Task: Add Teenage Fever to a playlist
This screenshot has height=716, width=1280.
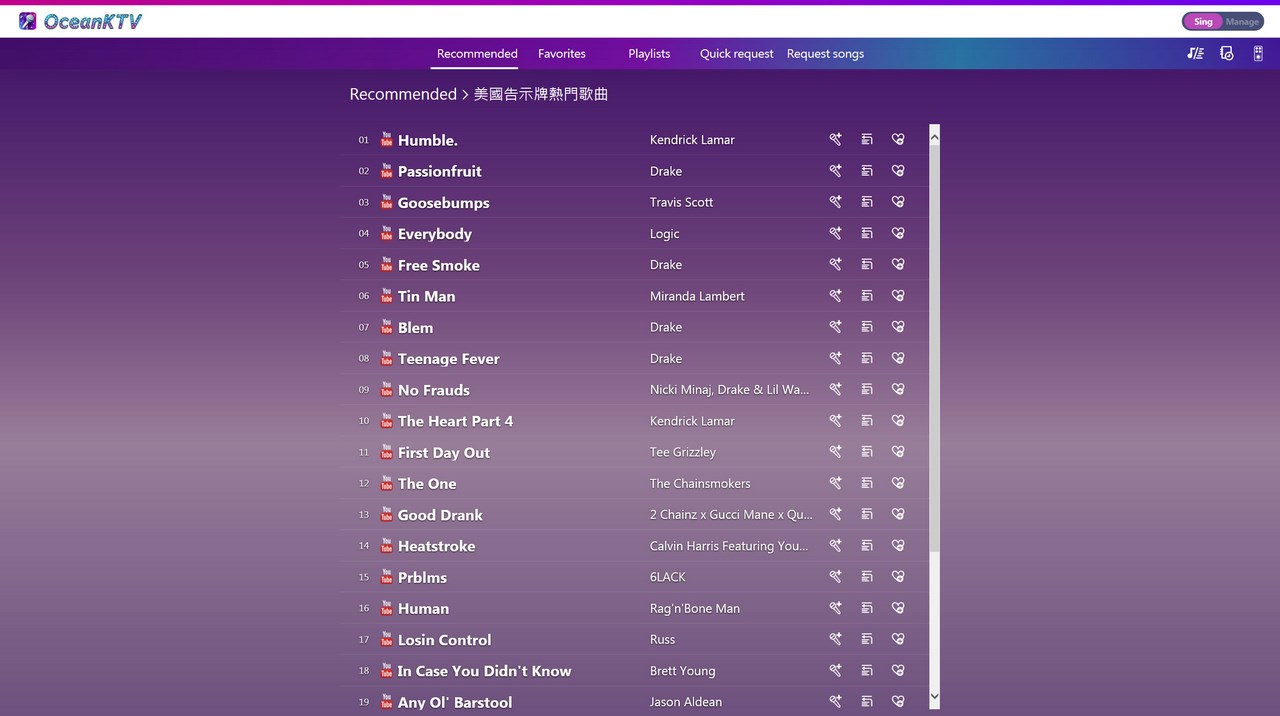Action: (867, 358)
